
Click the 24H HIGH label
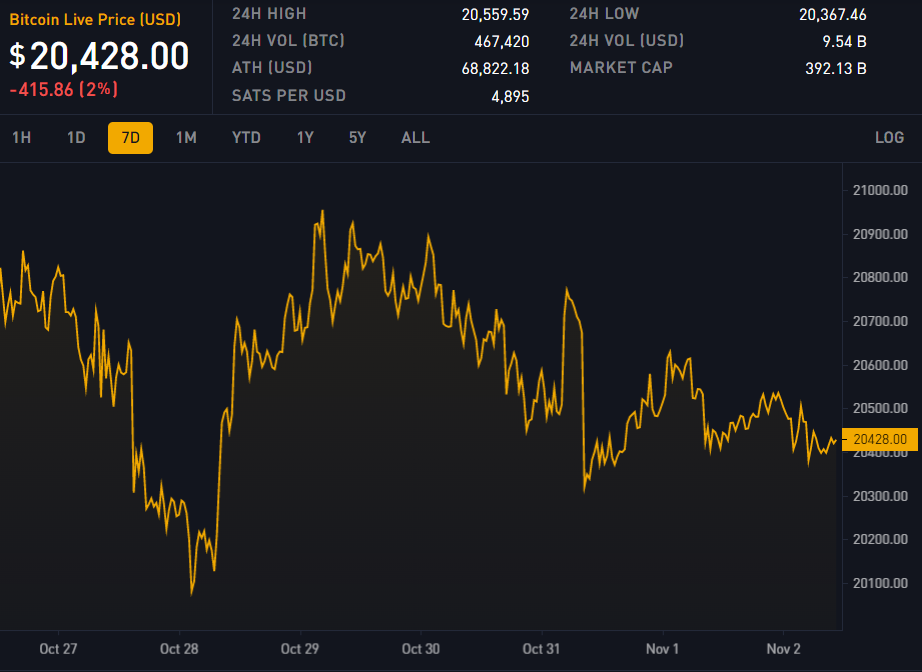point(269,14)
